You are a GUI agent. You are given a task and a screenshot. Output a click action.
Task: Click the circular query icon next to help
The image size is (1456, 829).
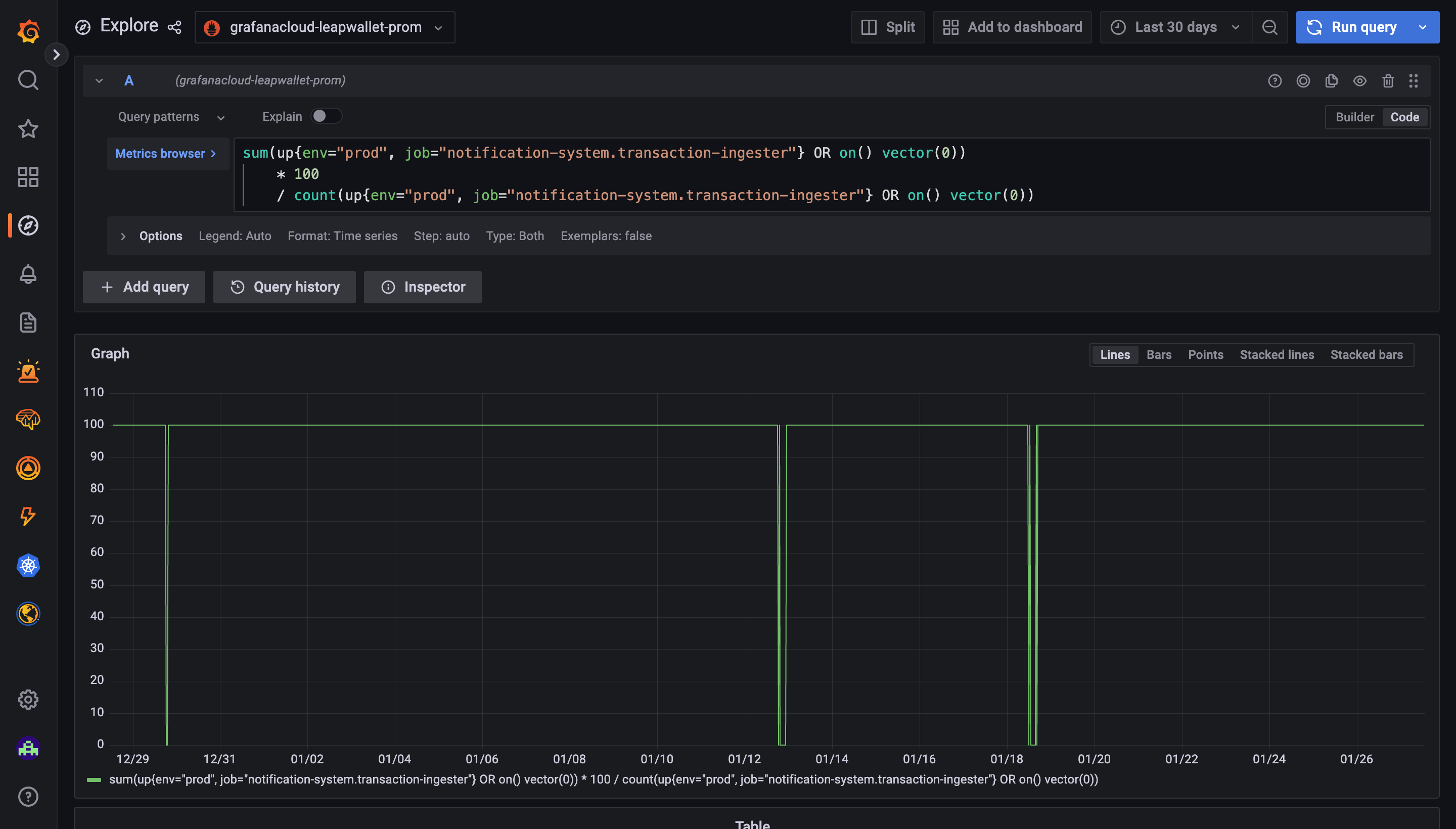click(x=1303, y=81)
